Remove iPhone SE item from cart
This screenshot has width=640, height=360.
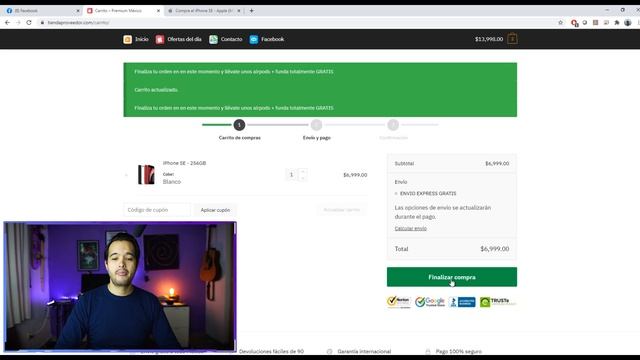(126, 175)
